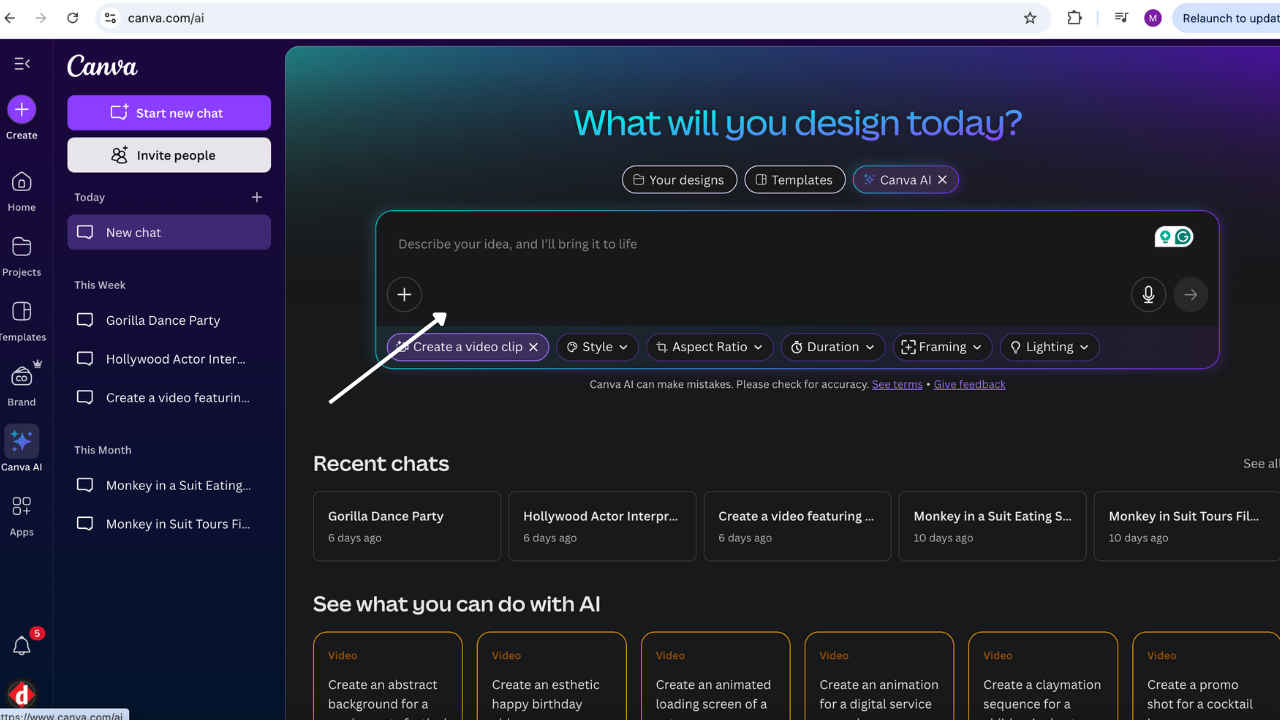Image resolution: width=1280 pixels, height=720 pixels.
Task: Collapse the sidebar menu icon
Action: coord(22,64)
